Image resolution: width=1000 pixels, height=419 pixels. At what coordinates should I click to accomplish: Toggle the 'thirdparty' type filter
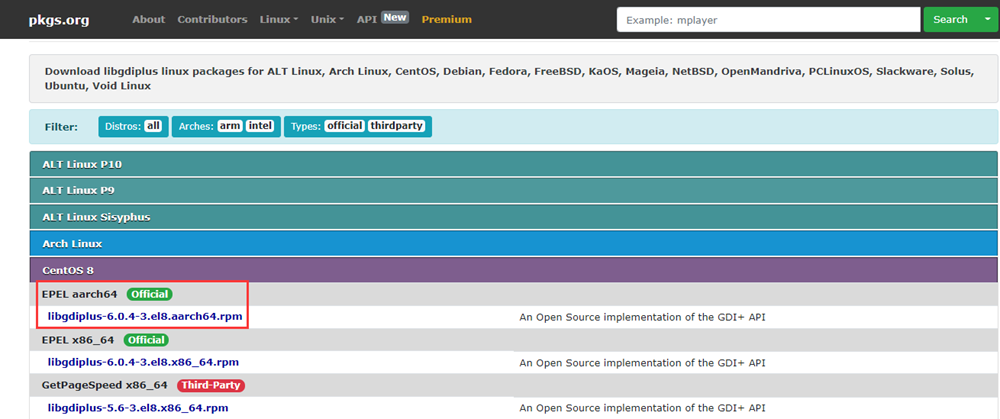(397, 126)
